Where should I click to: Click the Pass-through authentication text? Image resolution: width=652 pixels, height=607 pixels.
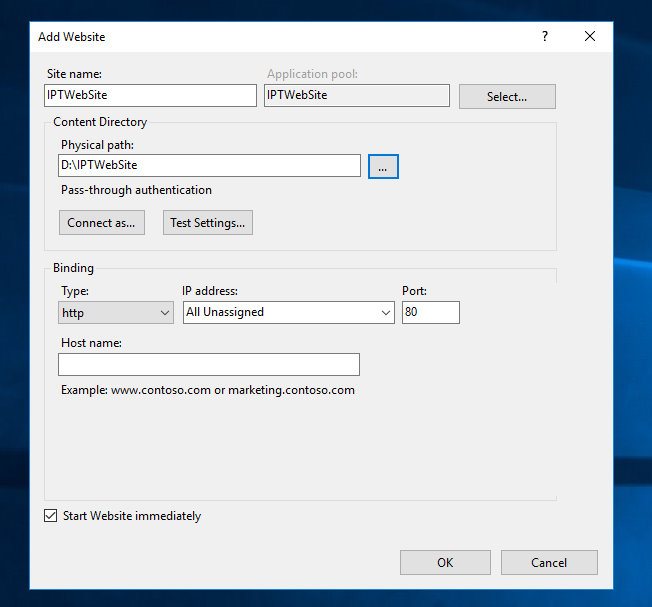(136, 190)
